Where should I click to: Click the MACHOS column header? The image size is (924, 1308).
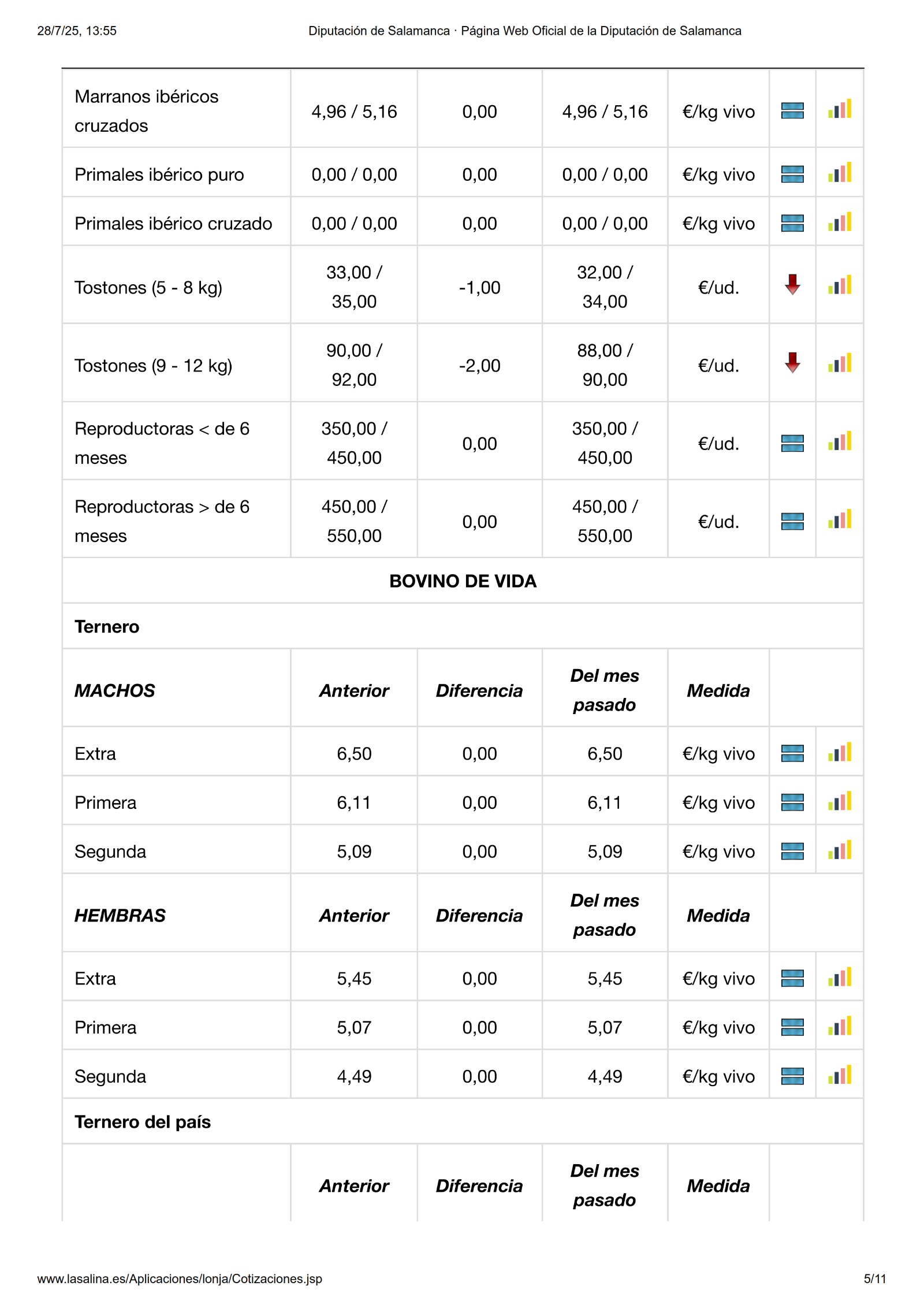[x=115, y=690]
